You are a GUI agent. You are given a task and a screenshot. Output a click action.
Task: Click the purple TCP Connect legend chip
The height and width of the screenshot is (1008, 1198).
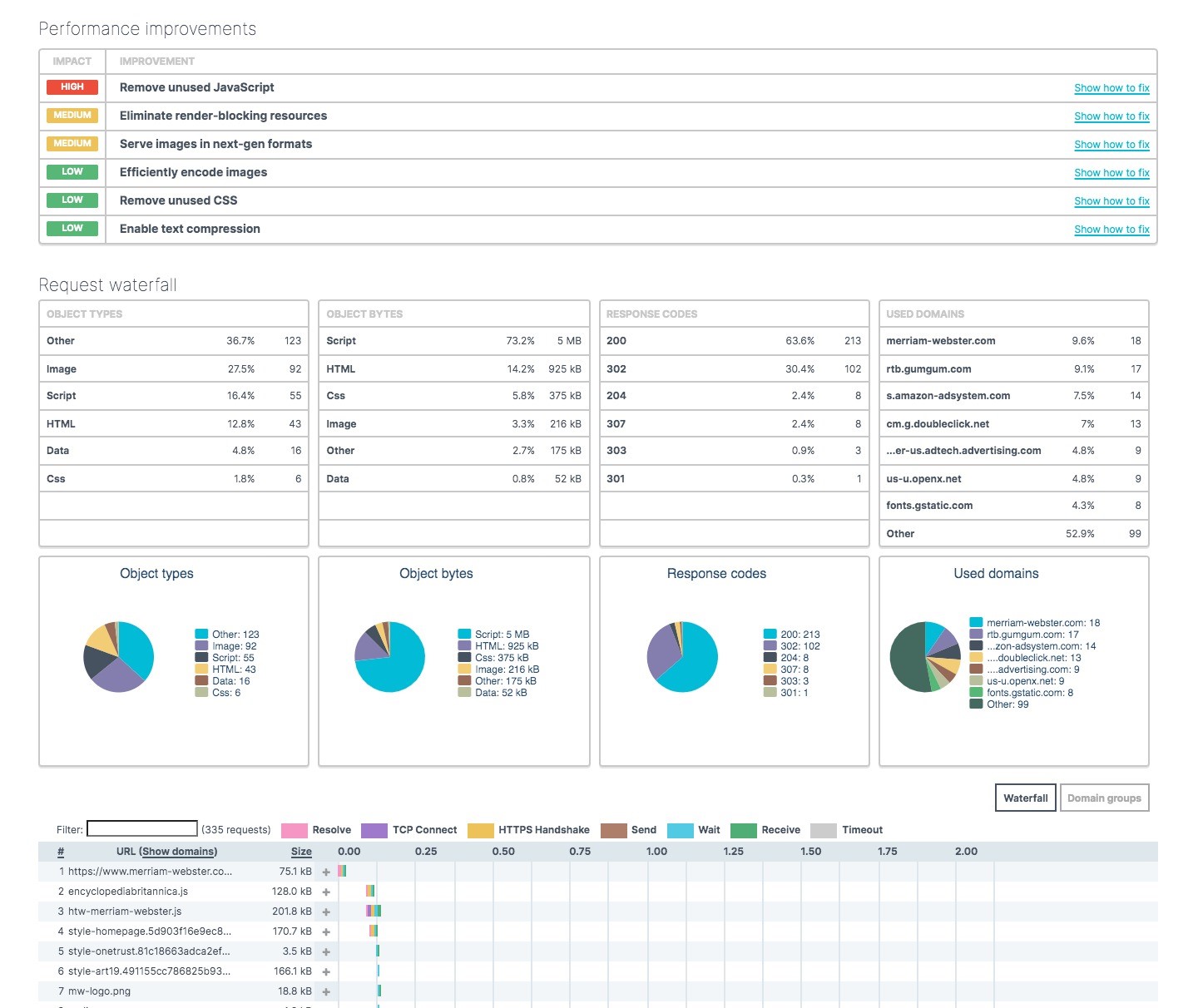374,829
